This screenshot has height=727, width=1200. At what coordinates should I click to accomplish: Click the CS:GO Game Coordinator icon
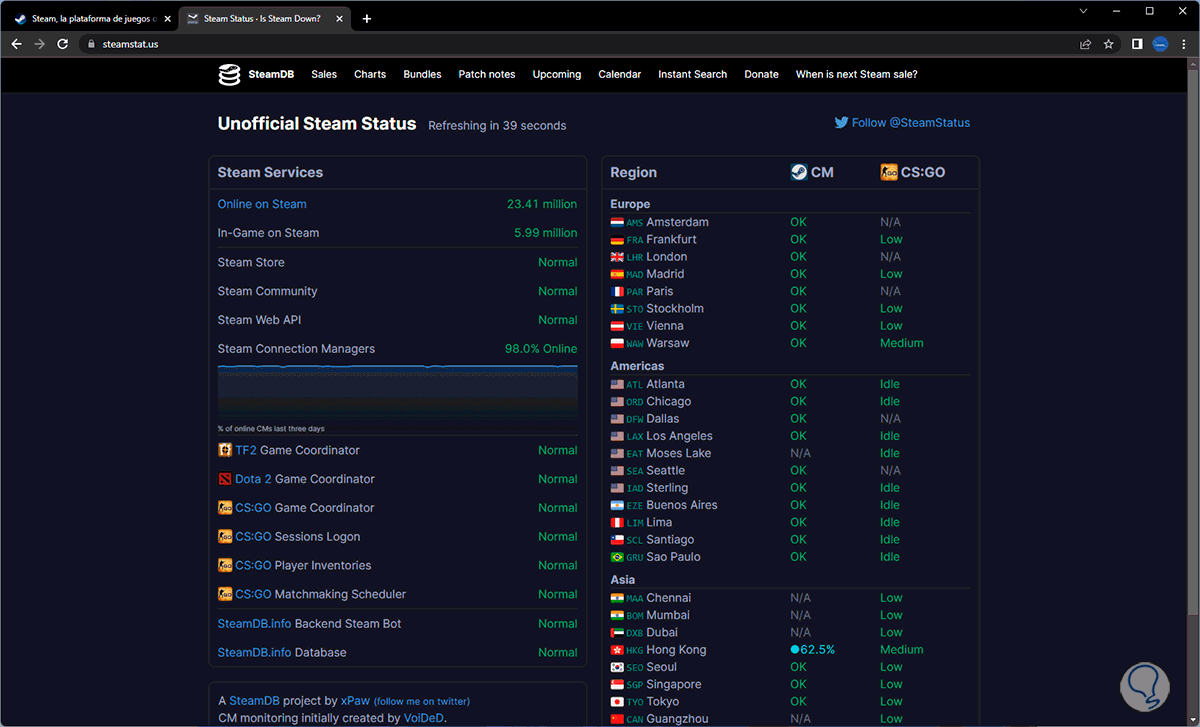point(225,508)
